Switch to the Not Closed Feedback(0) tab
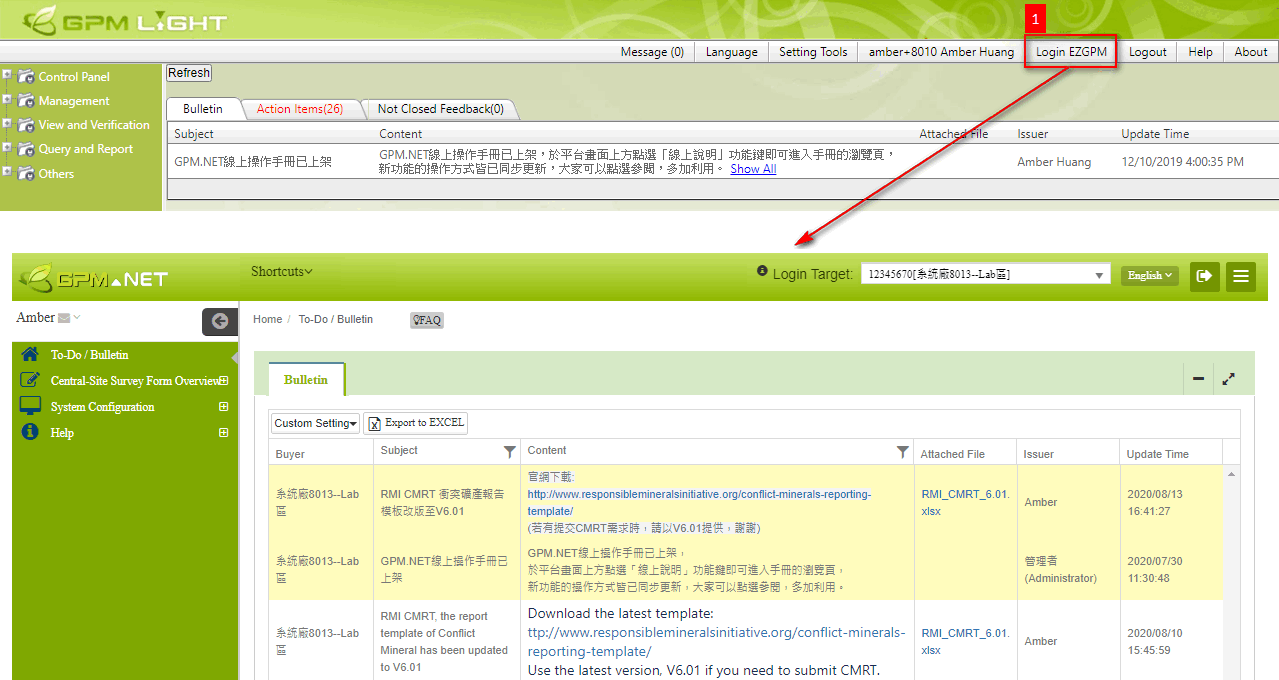This screenshot has height=680, width=1279. [441, 109]
